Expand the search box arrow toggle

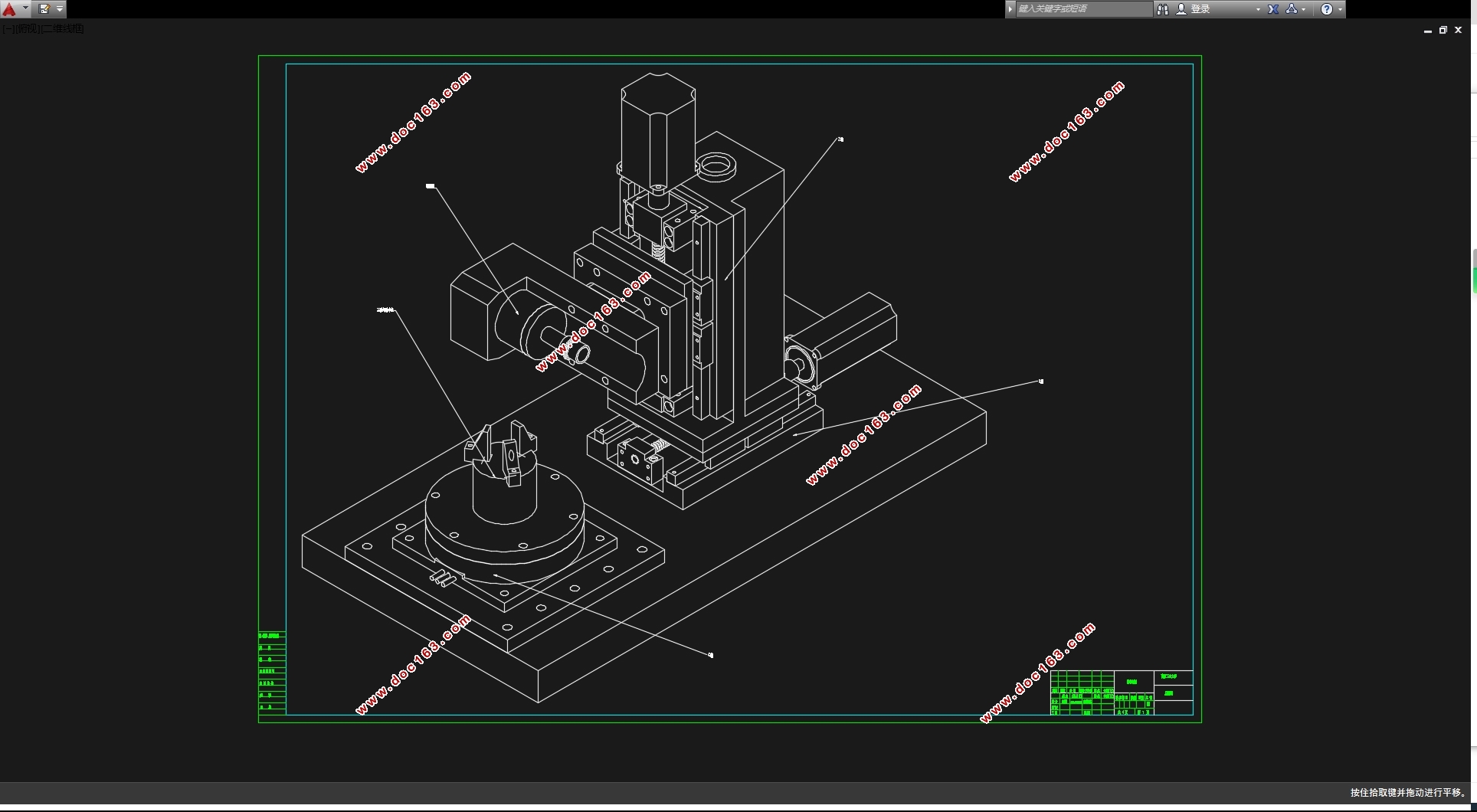coord(1010,9)
